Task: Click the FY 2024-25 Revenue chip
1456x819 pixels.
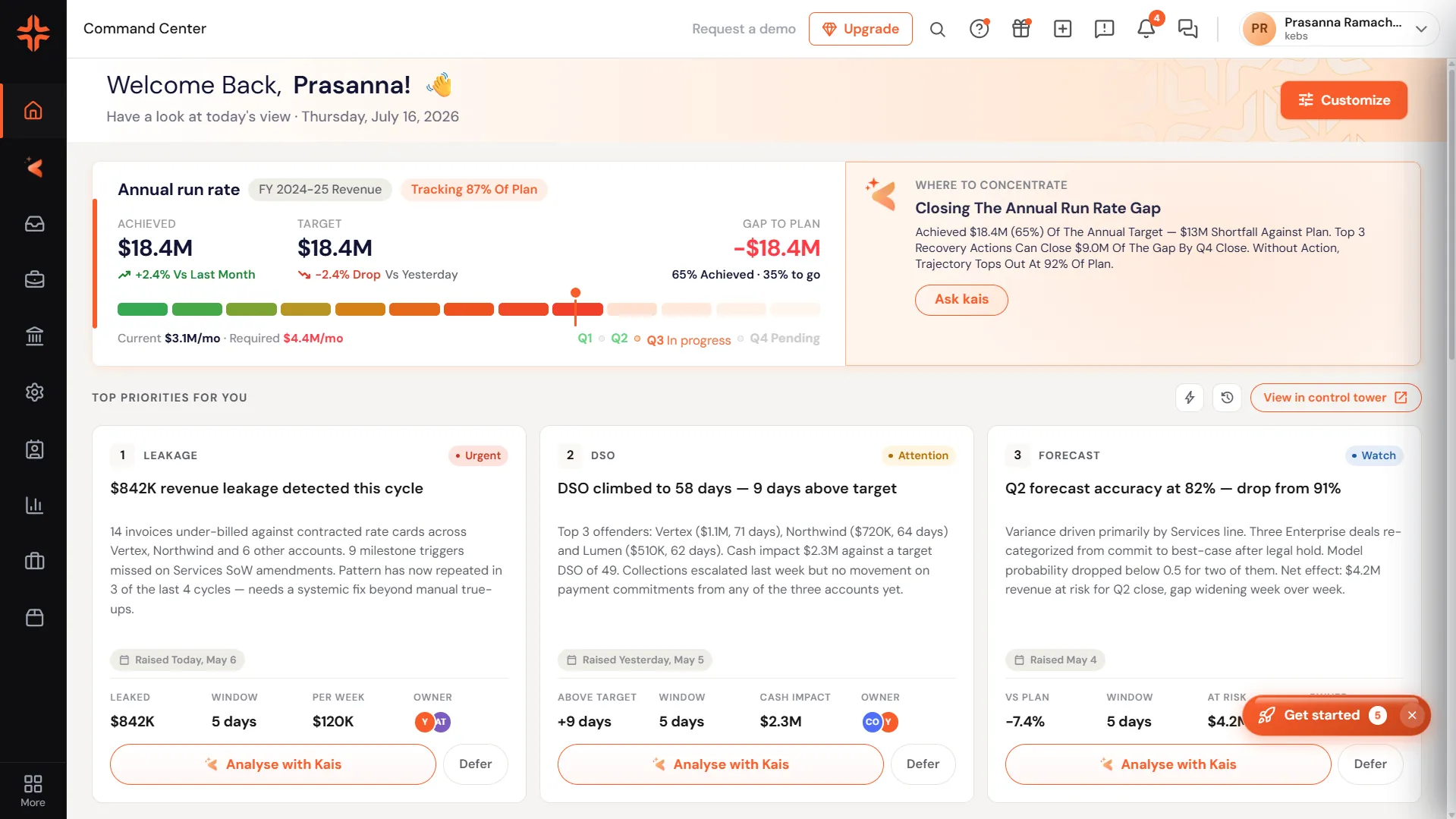Action: click(x=320, y=190)
